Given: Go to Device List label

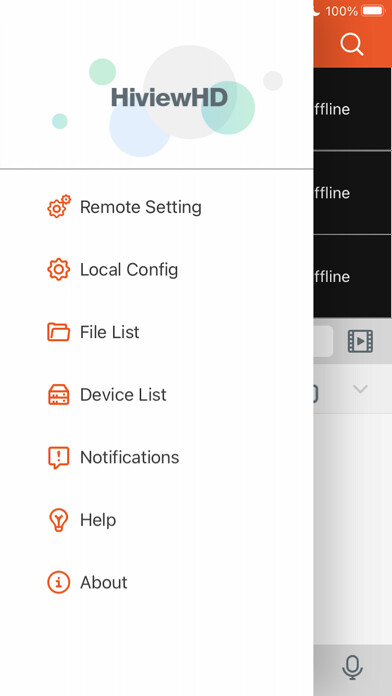Looking at the screenshot, I should pos(123,395).
